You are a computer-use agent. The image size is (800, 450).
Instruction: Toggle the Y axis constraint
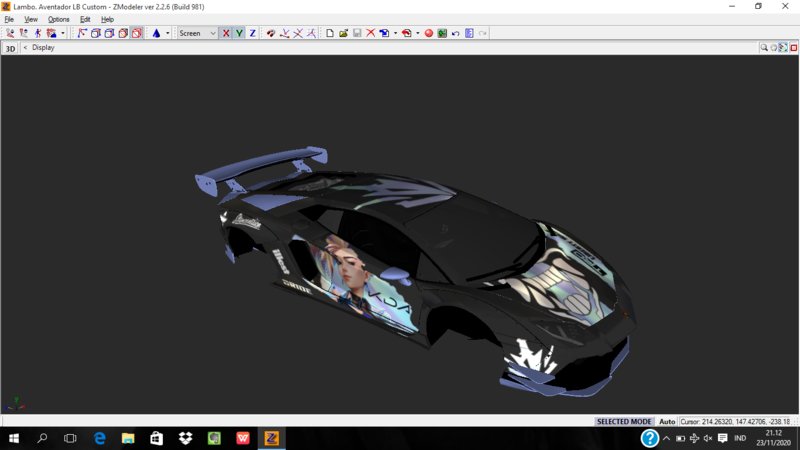[x=239, y=33]
